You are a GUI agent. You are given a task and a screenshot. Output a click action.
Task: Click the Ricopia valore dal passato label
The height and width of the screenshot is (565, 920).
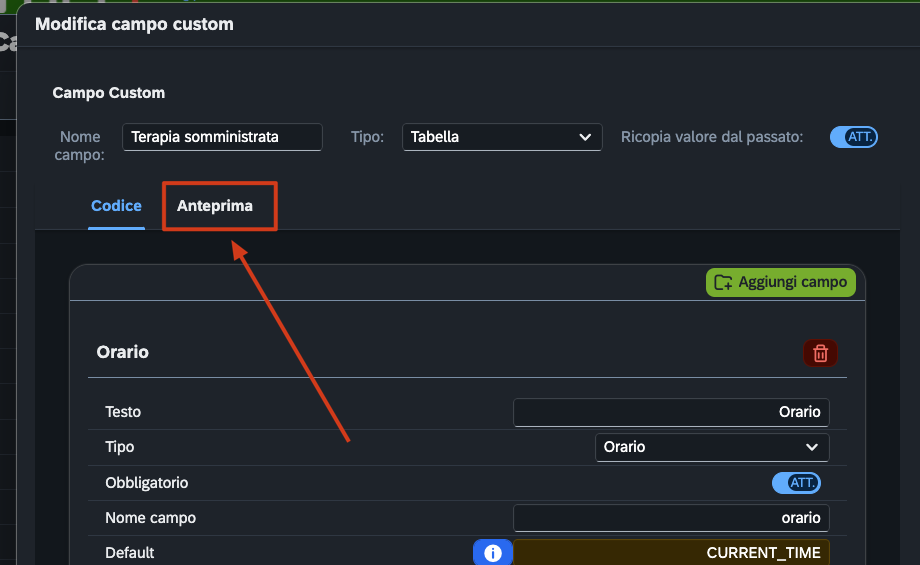(712, 137)
